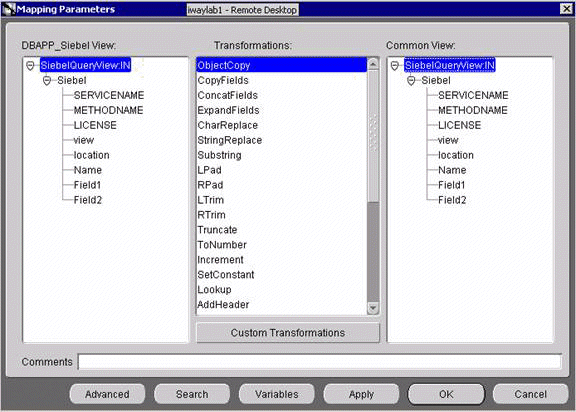Choose ObjectCopy transformation
The height and width of the screenshot is (412, 576).
click(281, 65)
